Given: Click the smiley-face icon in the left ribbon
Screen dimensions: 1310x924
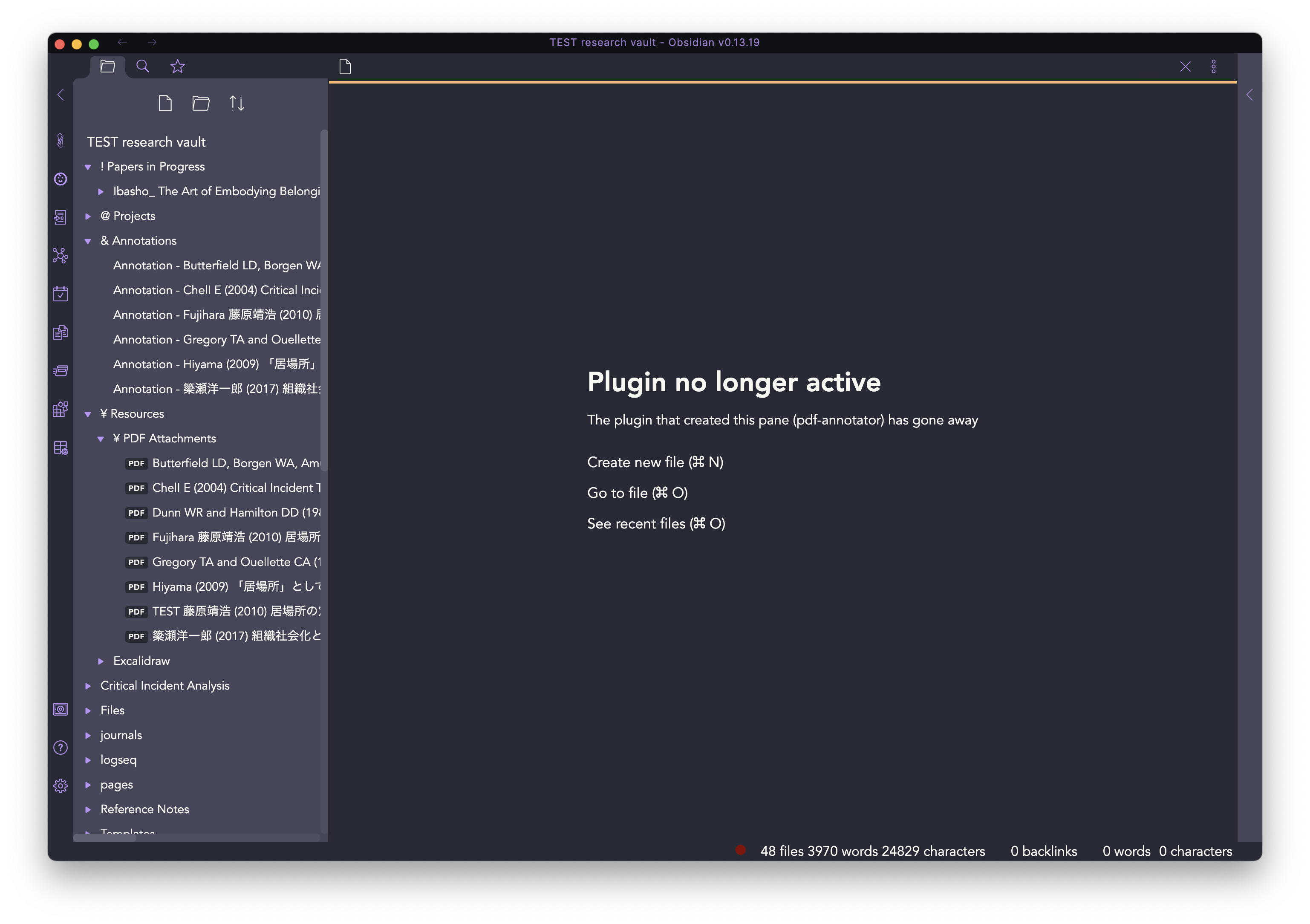Looking at the screenshot, I should pyautogui.click(x=60, y=179).
